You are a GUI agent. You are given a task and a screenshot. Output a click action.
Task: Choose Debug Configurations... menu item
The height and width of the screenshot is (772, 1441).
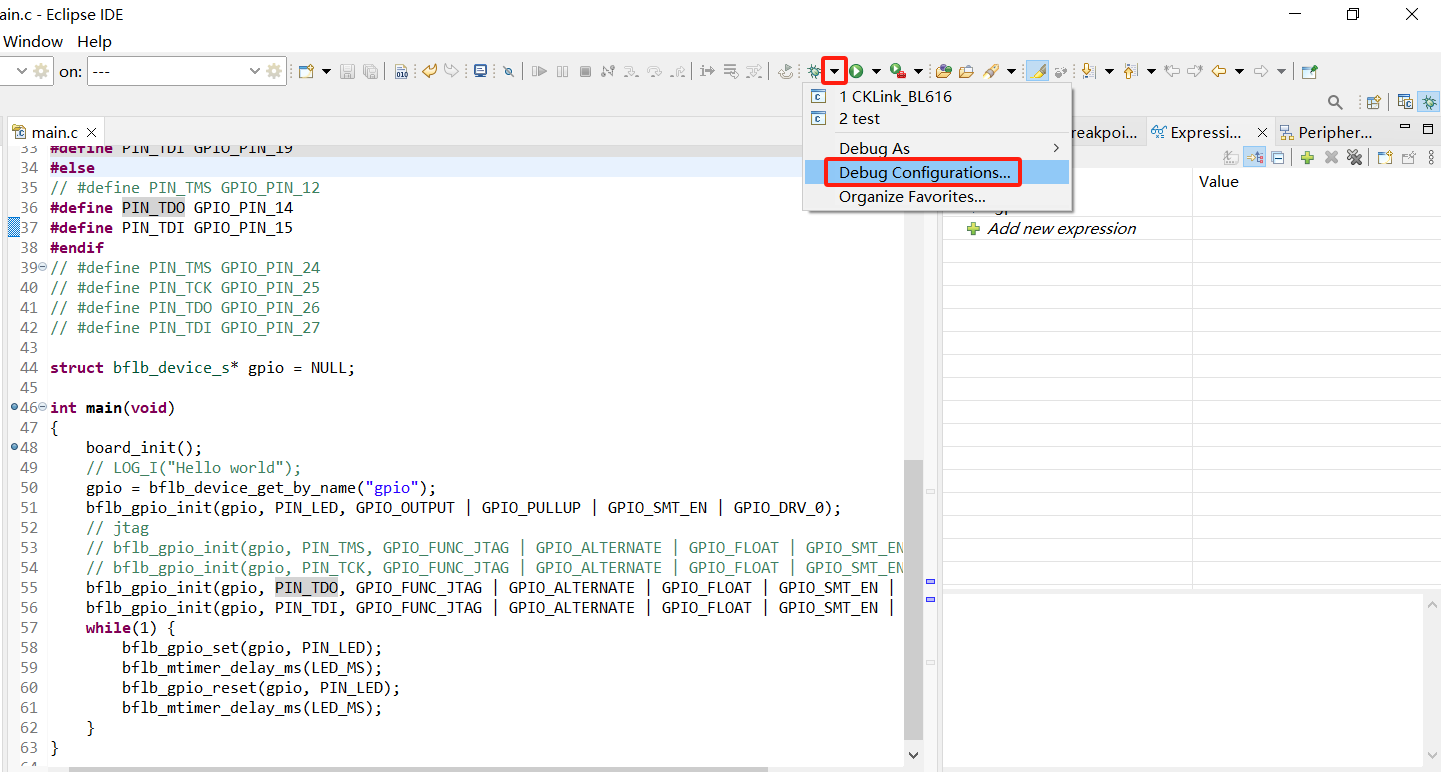coord(937,172)
